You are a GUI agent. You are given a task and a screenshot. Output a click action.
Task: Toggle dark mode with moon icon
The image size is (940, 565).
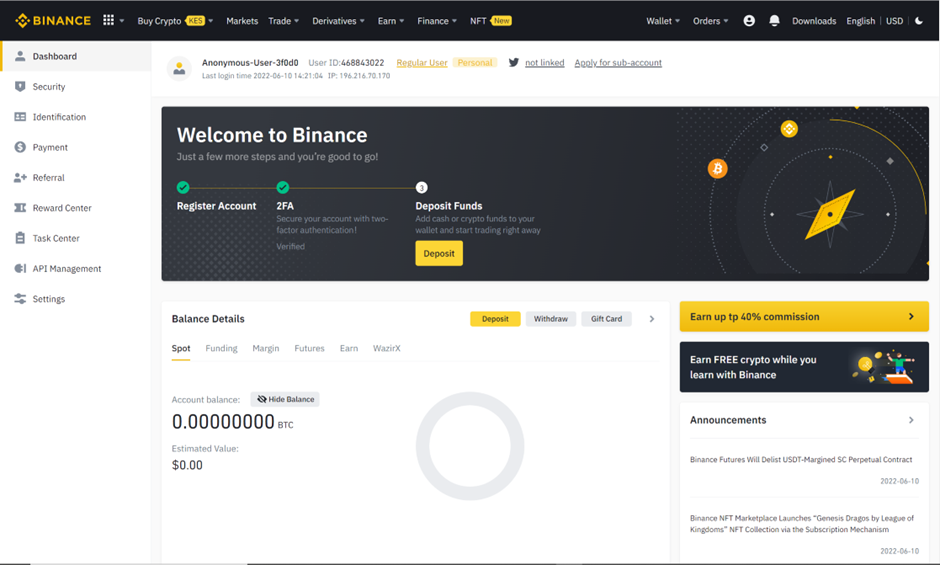tap(919, 21)
